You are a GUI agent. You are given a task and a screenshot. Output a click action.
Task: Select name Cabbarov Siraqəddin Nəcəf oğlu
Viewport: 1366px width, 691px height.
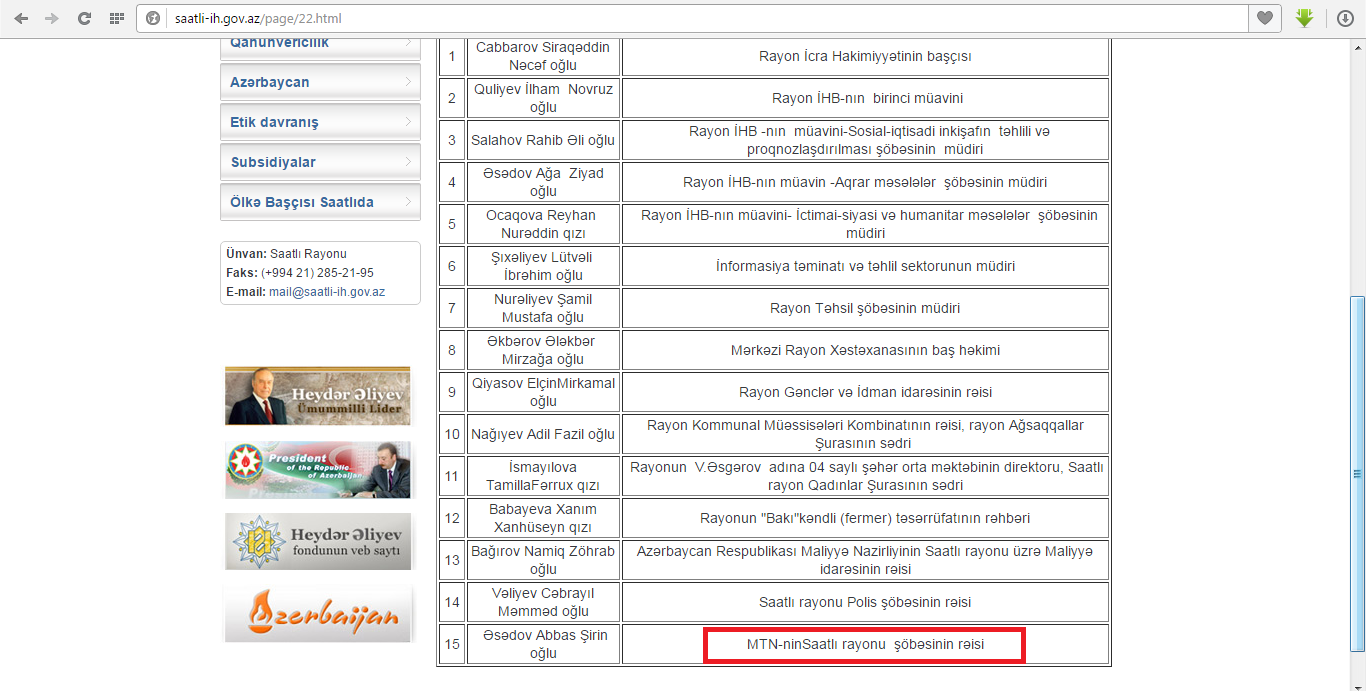[543, 56]
